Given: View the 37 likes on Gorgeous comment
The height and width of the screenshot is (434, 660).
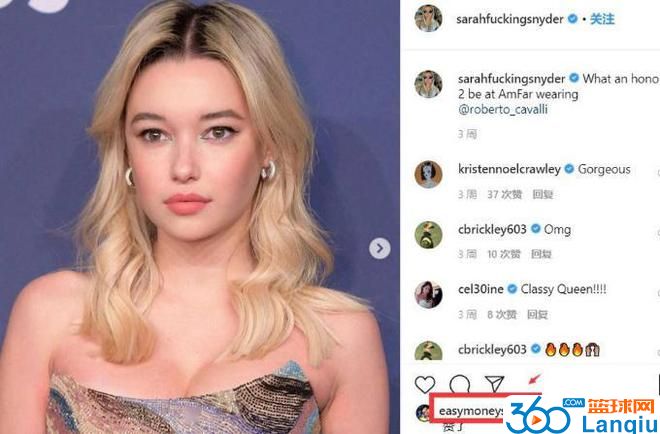Looking at the screenshot, I should tap(505, 194).
